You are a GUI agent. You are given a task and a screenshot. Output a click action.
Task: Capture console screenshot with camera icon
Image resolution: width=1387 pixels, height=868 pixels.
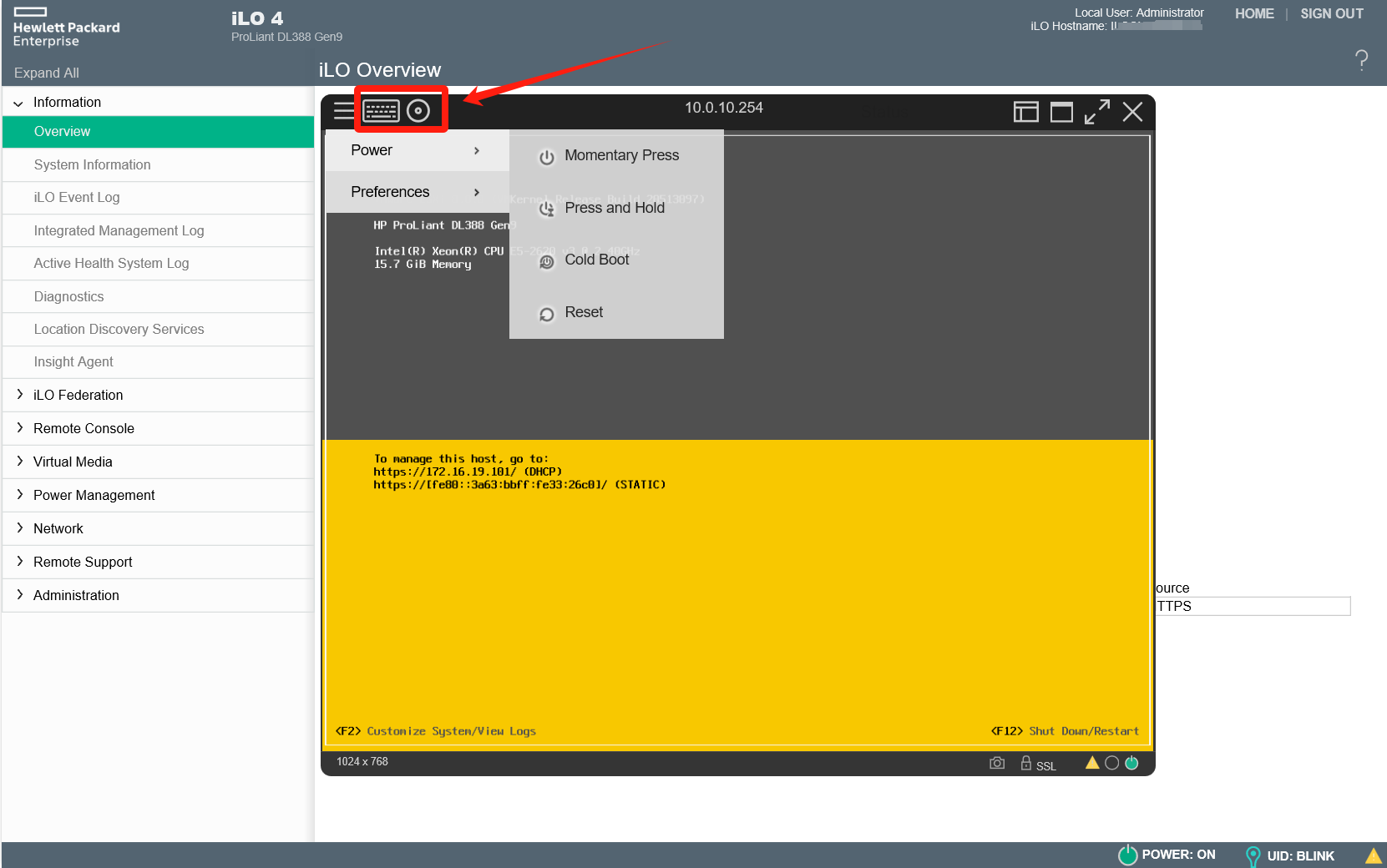point(997,763)
